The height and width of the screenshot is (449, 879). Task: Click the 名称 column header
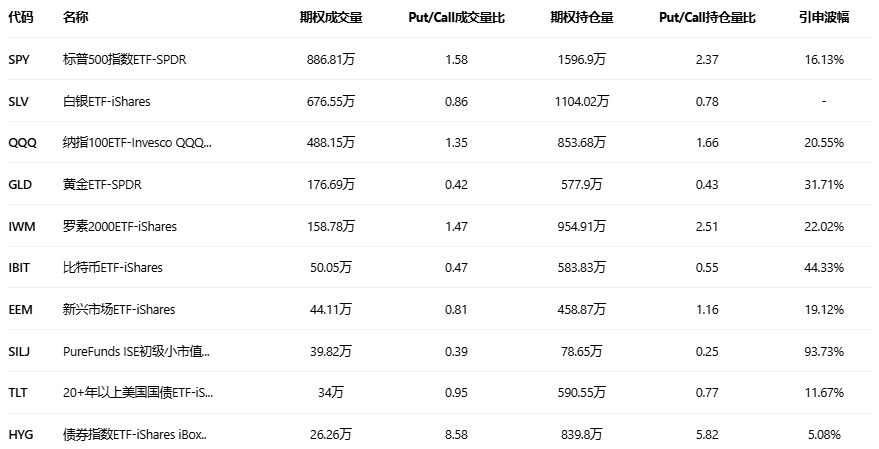75,18
